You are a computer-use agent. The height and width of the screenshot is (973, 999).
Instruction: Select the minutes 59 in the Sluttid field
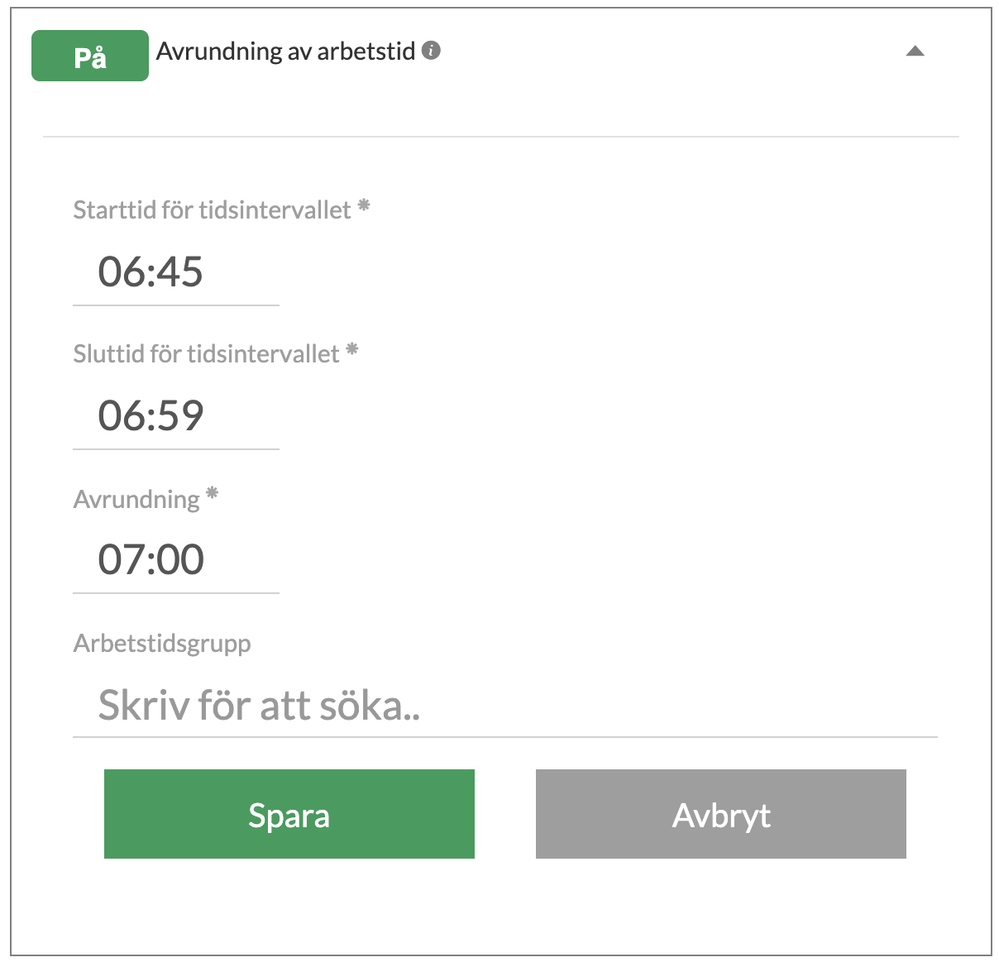tap(181, 416)
